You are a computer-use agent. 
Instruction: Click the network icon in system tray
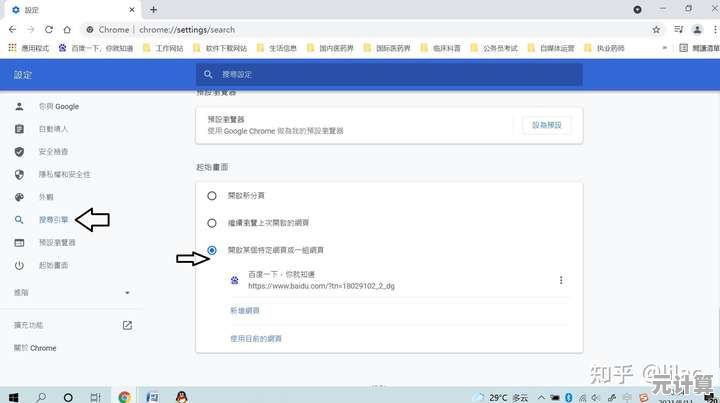[582, 397]
